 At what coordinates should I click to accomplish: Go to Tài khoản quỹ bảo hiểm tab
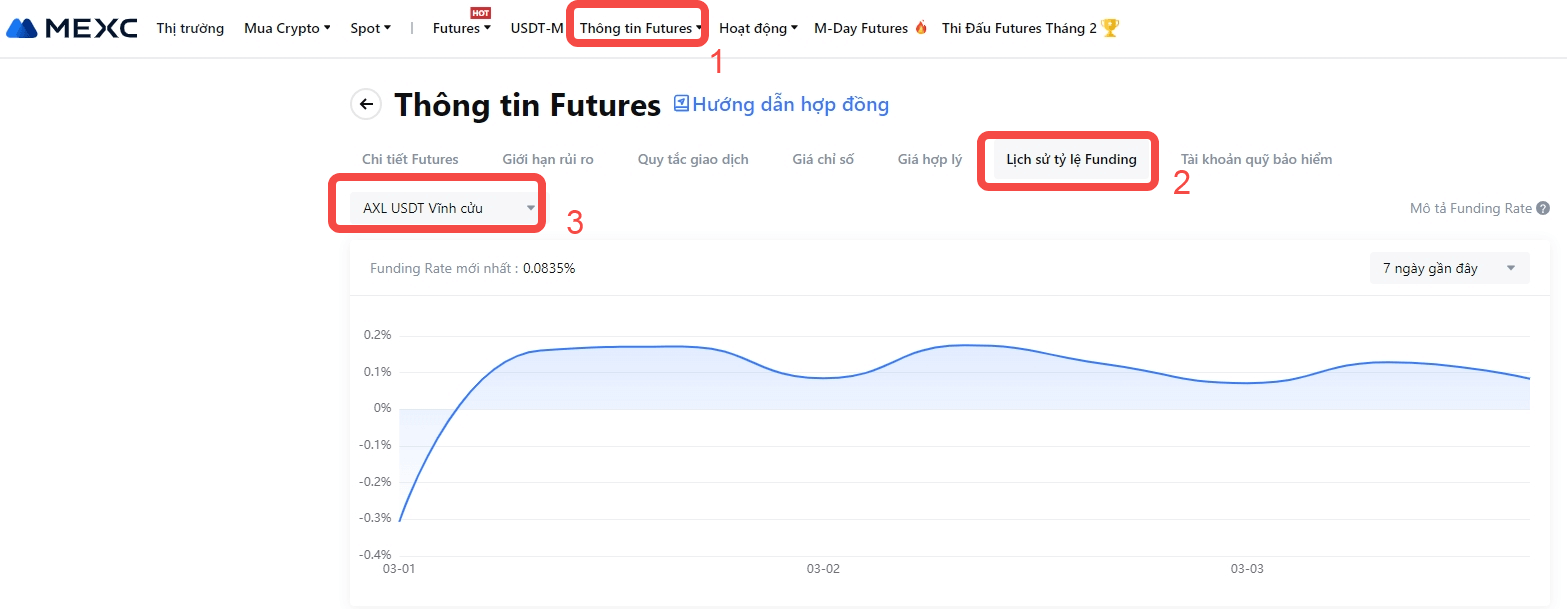[x=1256, y=159]
